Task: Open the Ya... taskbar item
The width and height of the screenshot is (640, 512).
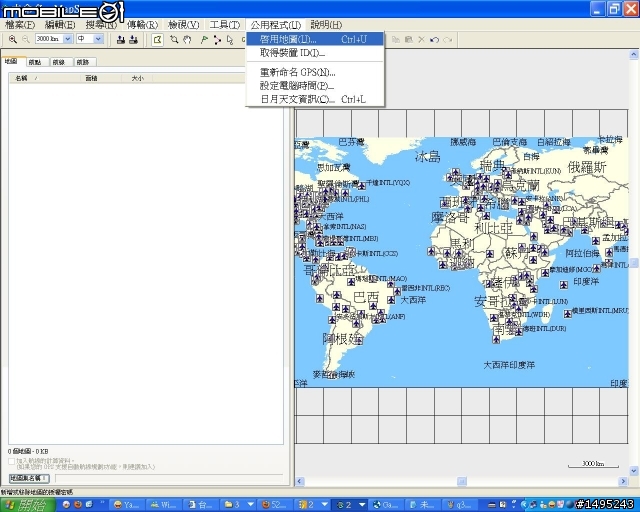Action: point(127,505)
